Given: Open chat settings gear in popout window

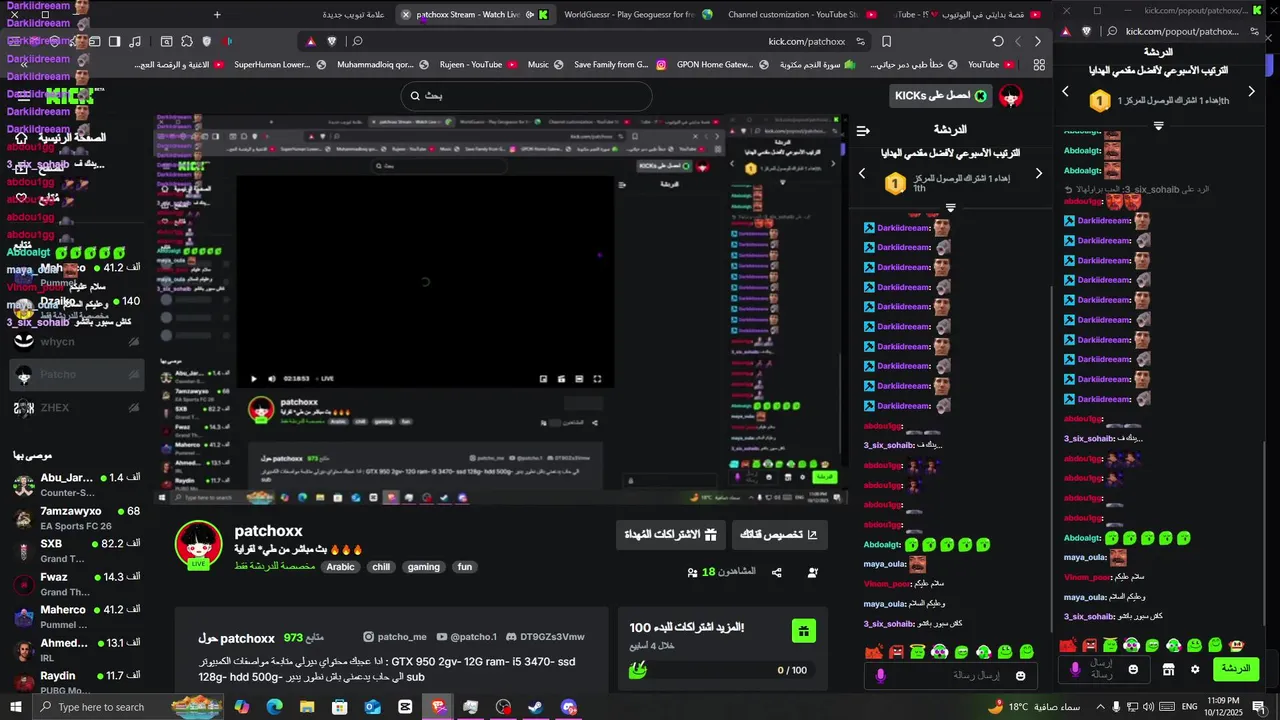Looking at the screenshot, I should (1195, 669).
